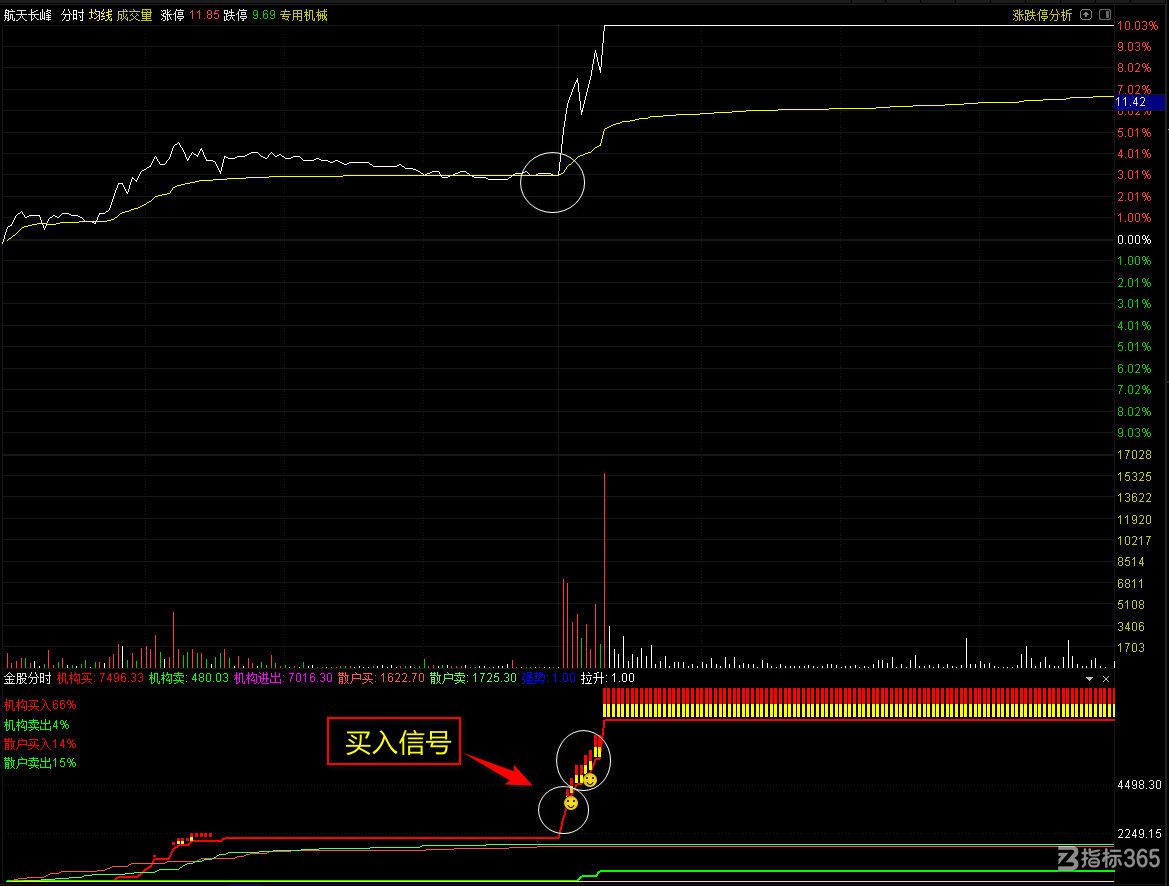Toggle the side panel icon at top right
1169x886 pixels.
pyautogui.click(x=1105, y=15)
